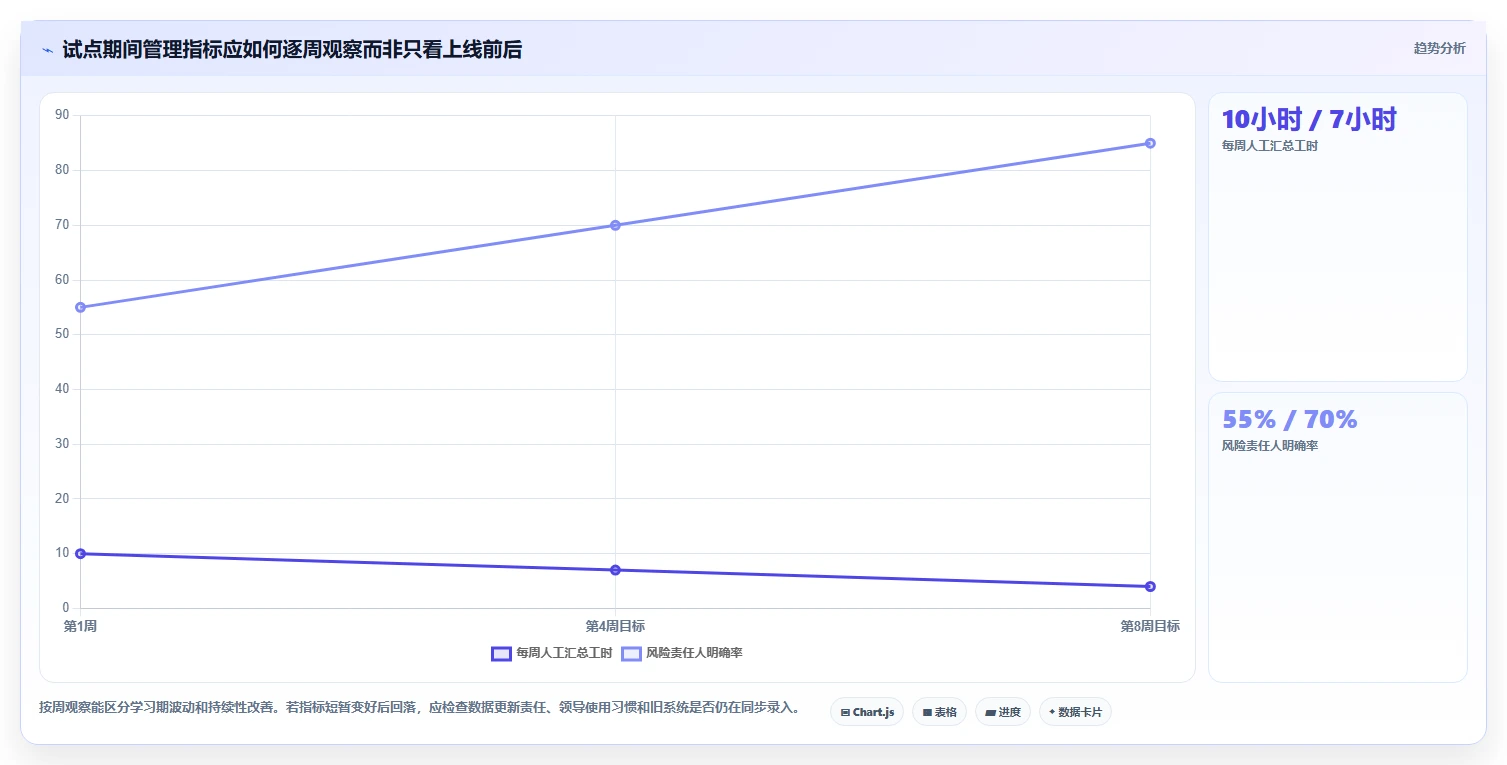
Task: Click the lightning icon beside the title
Action: (x=48, y=50)
